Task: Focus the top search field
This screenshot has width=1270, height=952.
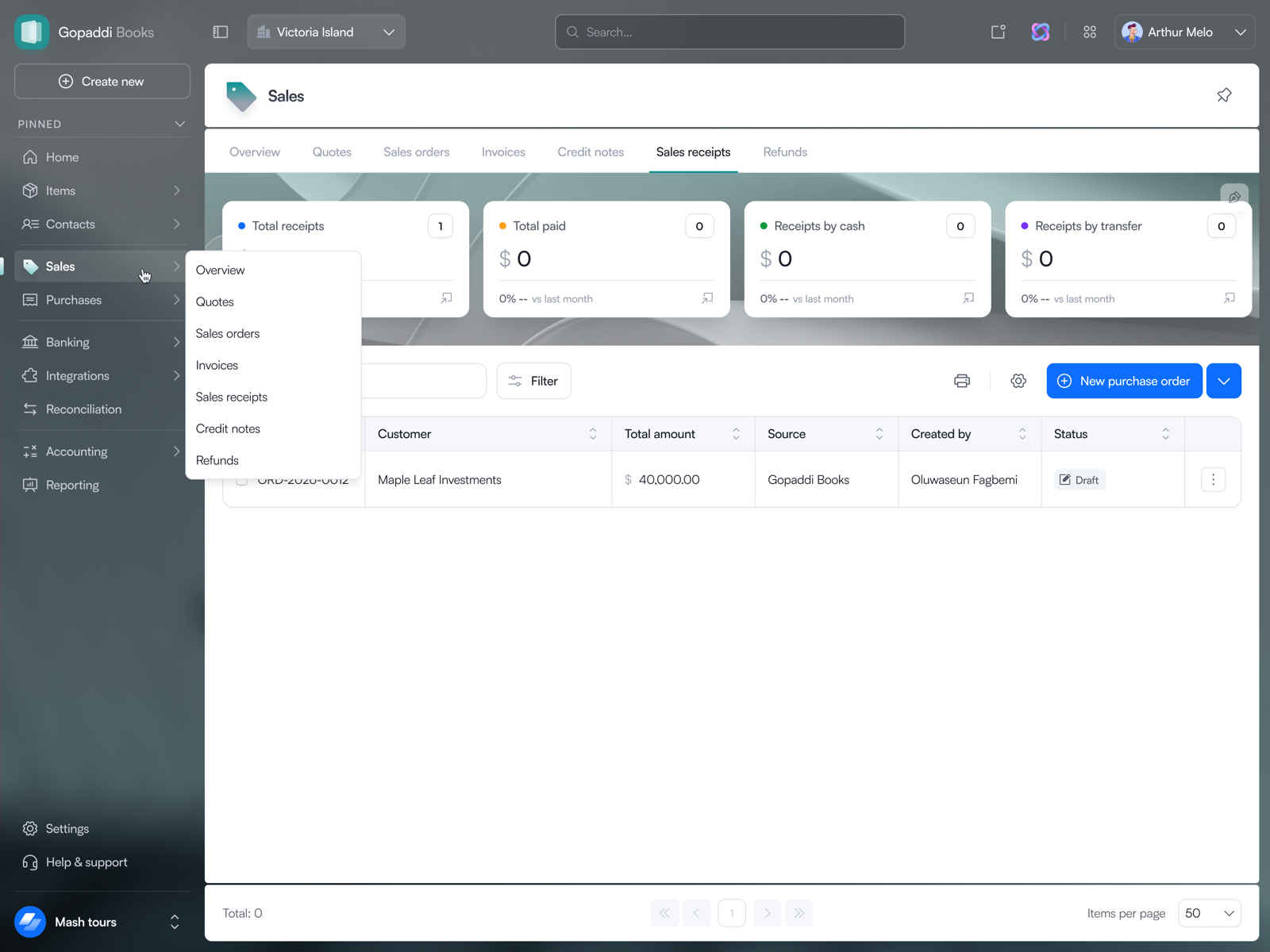Action: (x=729, y=32)
